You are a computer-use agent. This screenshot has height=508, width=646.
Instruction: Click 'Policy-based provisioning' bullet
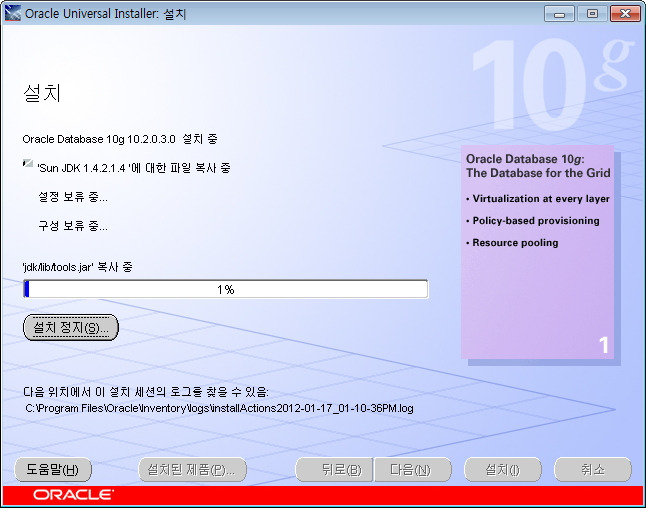pos(533,221)
